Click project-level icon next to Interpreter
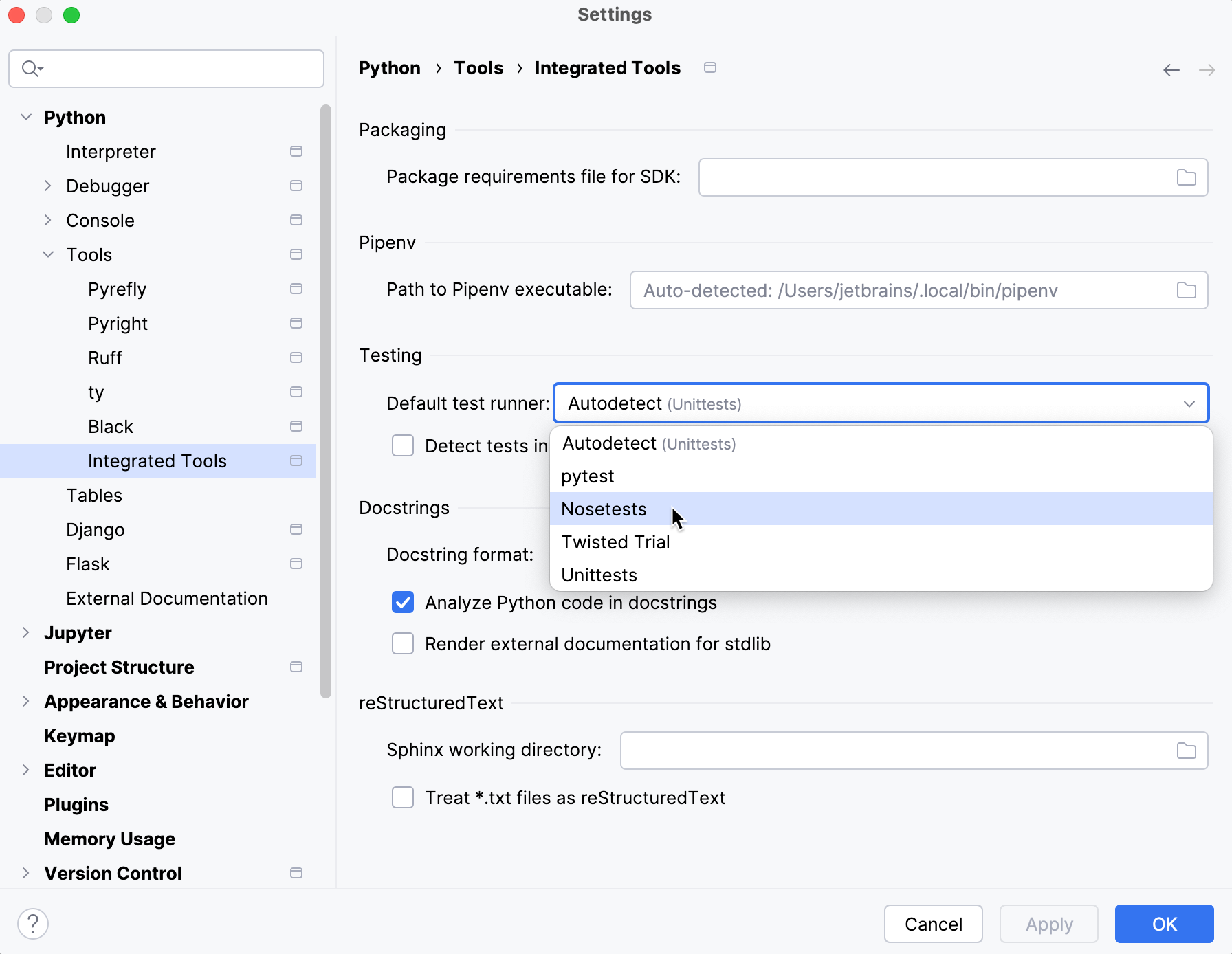This screenshot has width=1232, height=954. click(x=296, y=151)
